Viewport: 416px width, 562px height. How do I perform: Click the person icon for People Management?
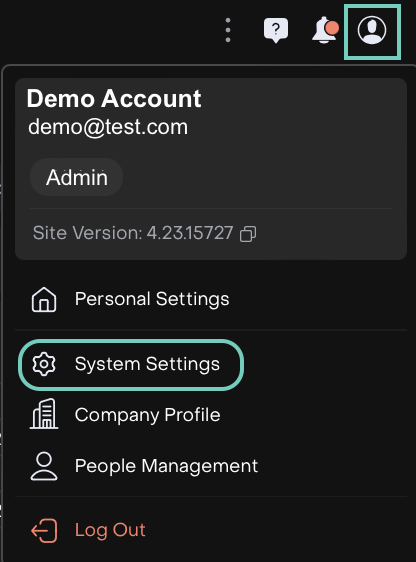coord(44,466)
